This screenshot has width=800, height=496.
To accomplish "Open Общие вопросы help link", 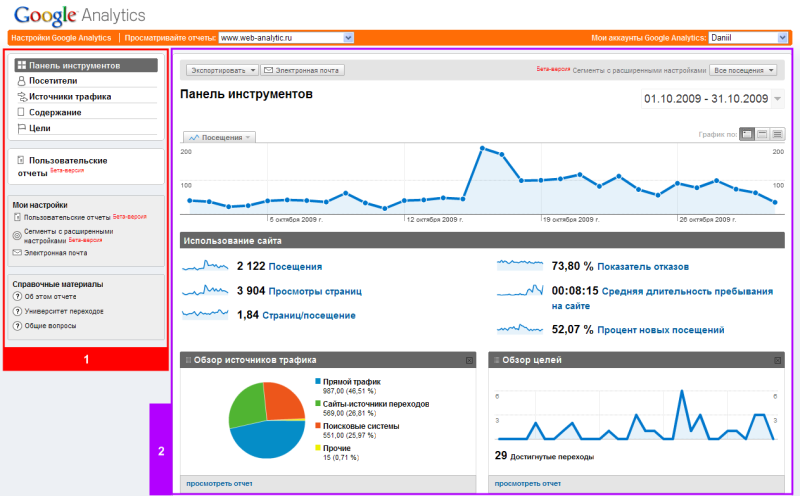I will pos(51,326).
